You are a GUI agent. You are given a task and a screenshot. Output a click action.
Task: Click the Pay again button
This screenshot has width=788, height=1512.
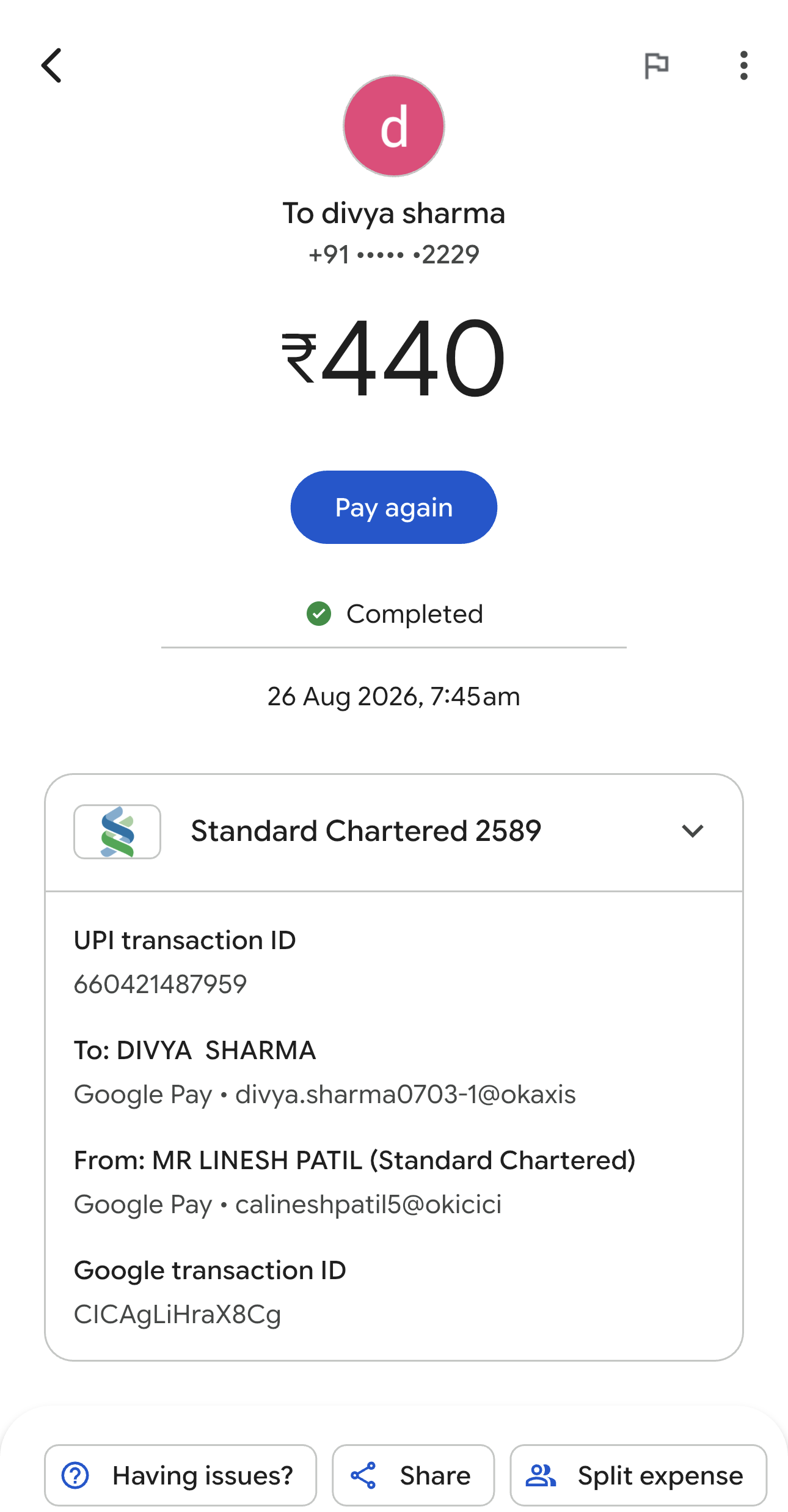[394, 507]
